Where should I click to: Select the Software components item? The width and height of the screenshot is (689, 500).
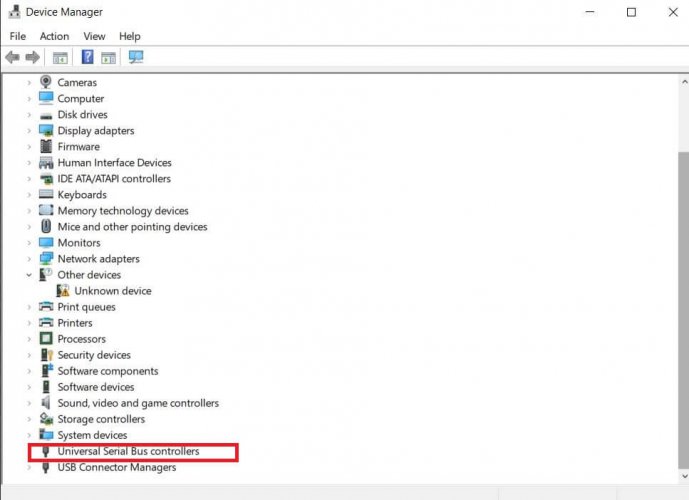click(108, 371)
